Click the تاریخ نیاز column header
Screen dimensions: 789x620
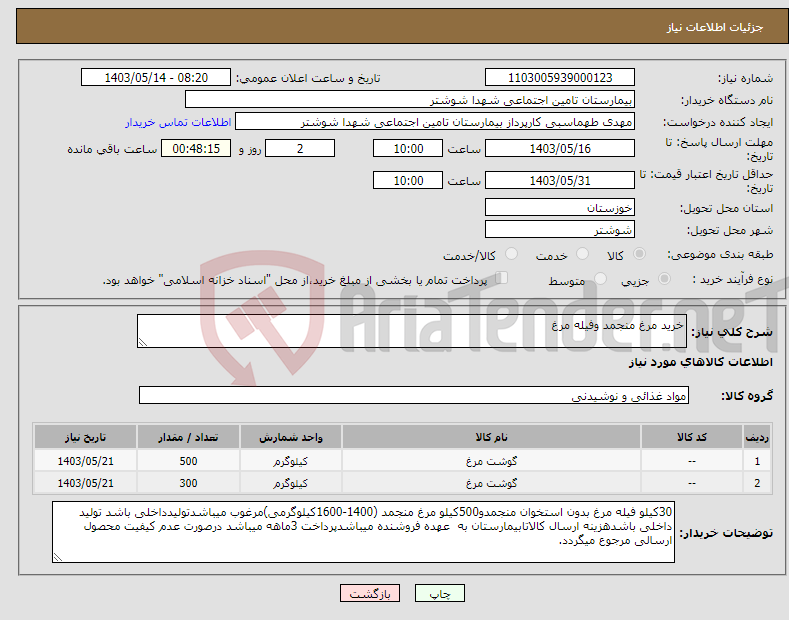point(86,437)
